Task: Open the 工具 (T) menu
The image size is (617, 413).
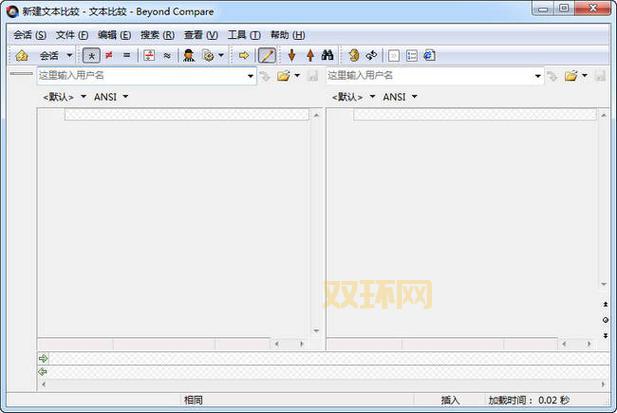Action: coord(244,35)
